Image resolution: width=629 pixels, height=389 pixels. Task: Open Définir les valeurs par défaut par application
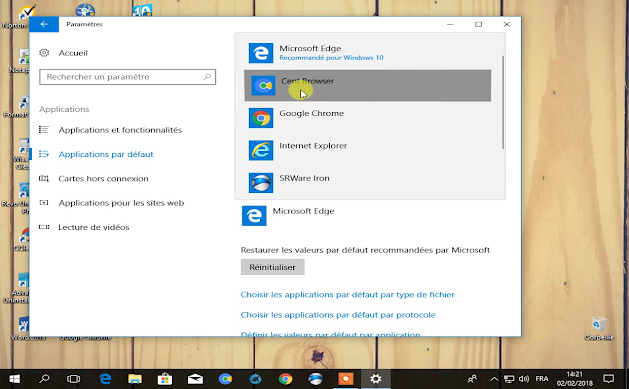(331, 334)
